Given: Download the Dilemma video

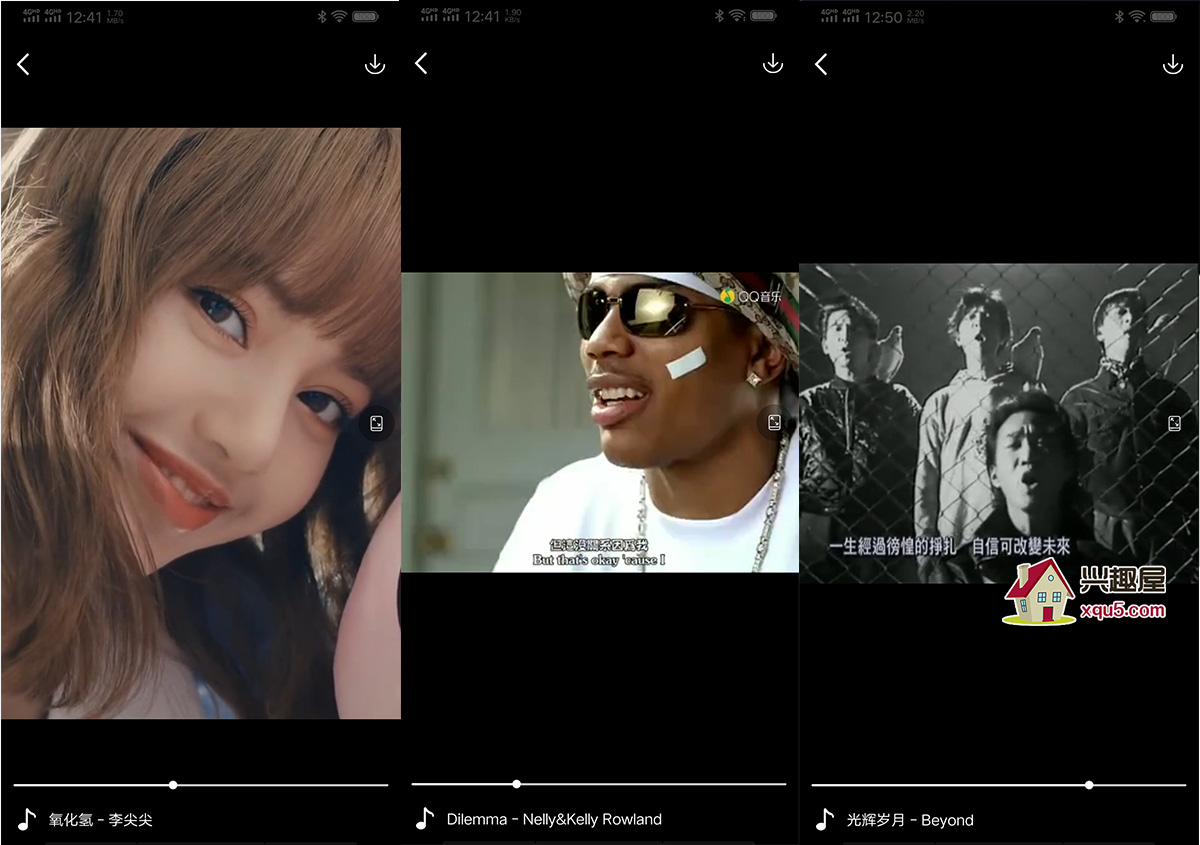Looking at the screenshot, I should tap(773, 64).
